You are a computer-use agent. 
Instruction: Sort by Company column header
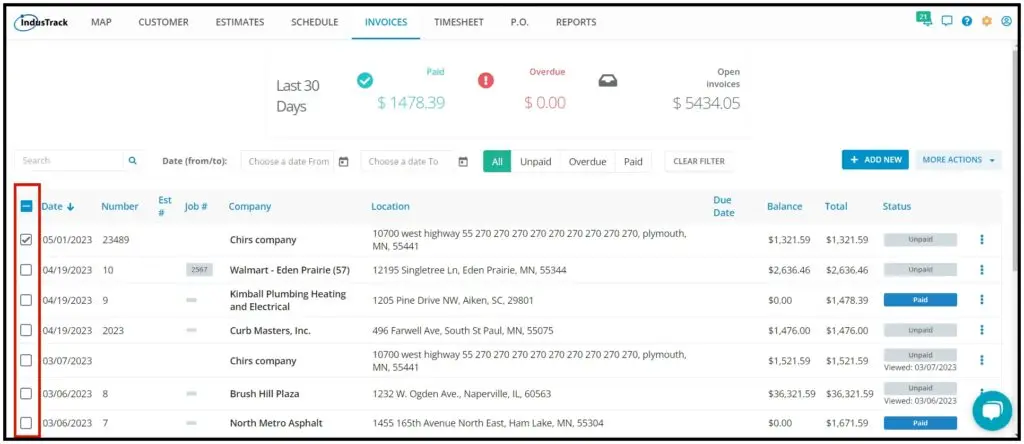pos(249,206)
